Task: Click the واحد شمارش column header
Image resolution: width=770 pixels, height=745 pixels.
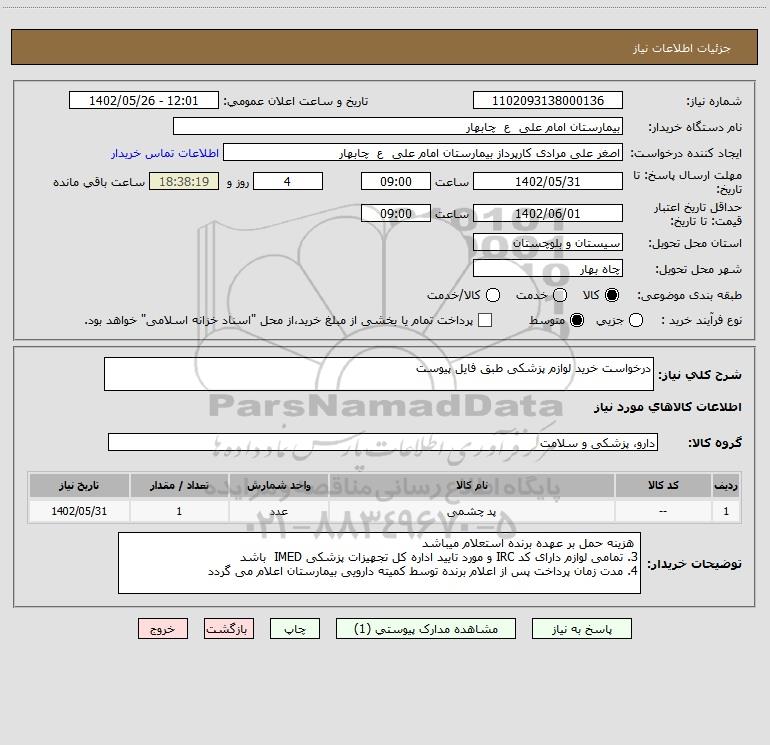Action: pos(278,486)
